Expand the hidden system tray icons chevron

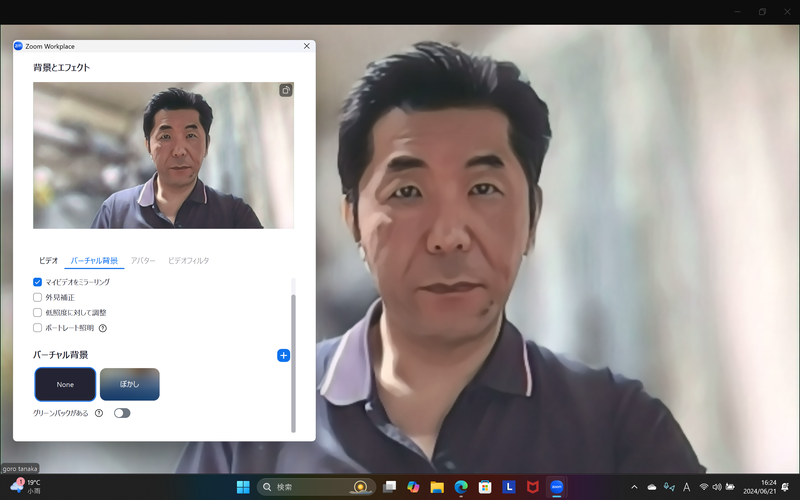coord(634,487)
